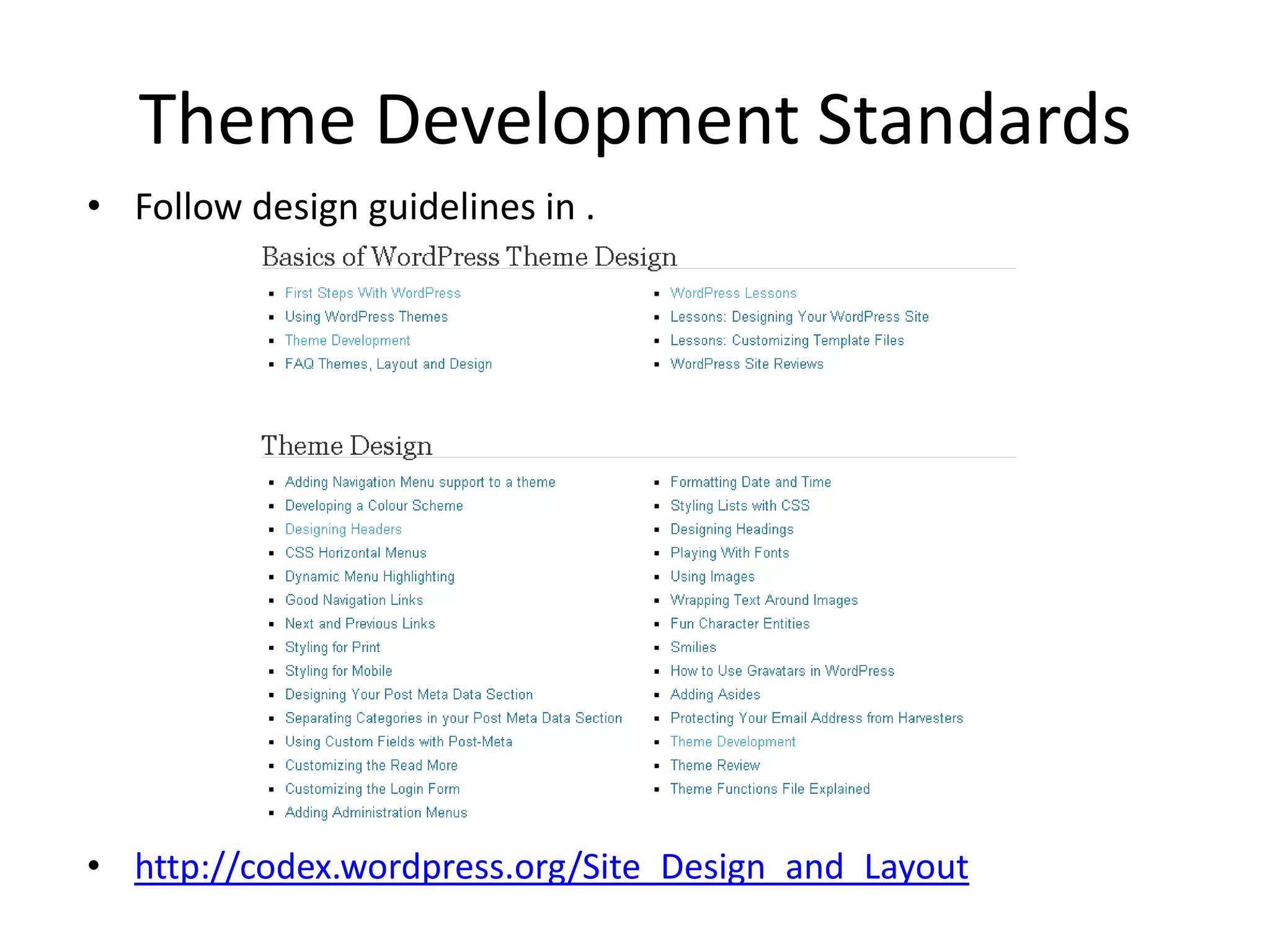Click the Styling for Print link
The height and width of the screenshot is (952, 1270).
tap(333, 647)
